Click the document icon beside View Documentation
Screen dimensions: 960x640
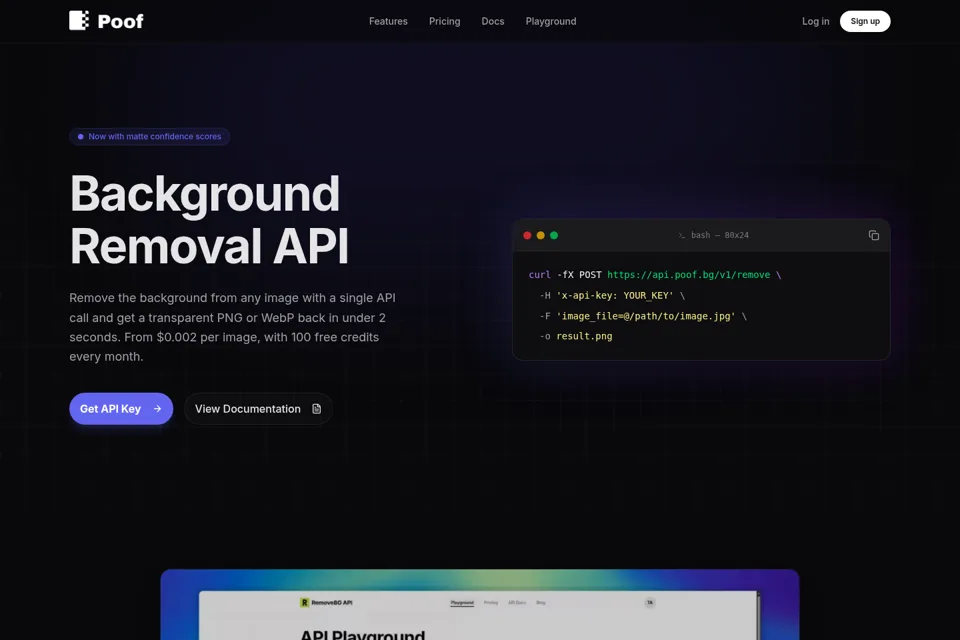coord(317,408)
